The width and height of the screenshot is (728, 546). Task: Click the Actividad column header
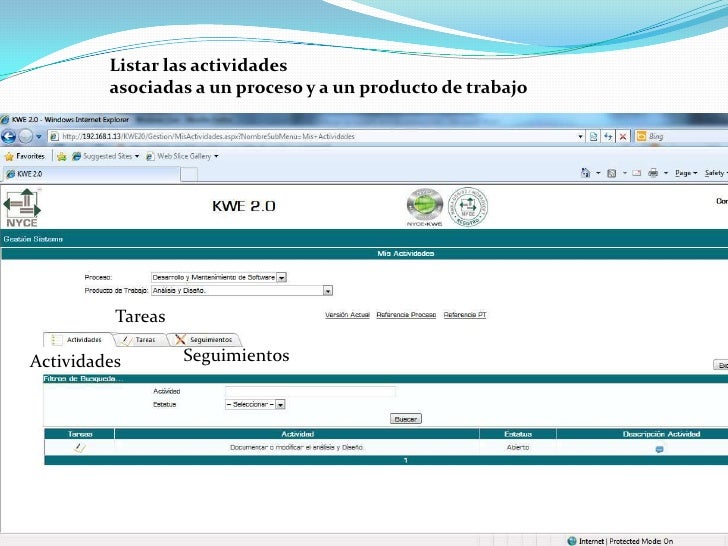(x=297, y=434)
